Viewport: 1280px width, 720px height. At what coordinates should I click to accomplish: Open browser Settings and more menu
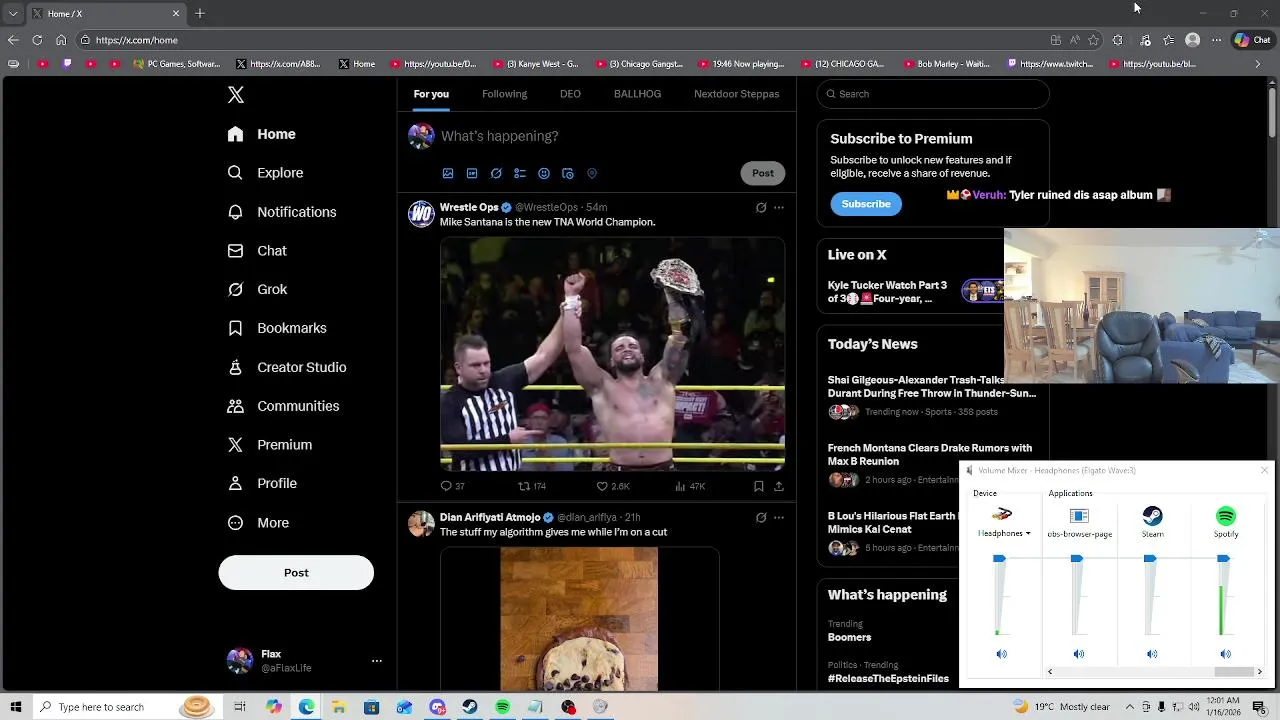pos(1216,40)
